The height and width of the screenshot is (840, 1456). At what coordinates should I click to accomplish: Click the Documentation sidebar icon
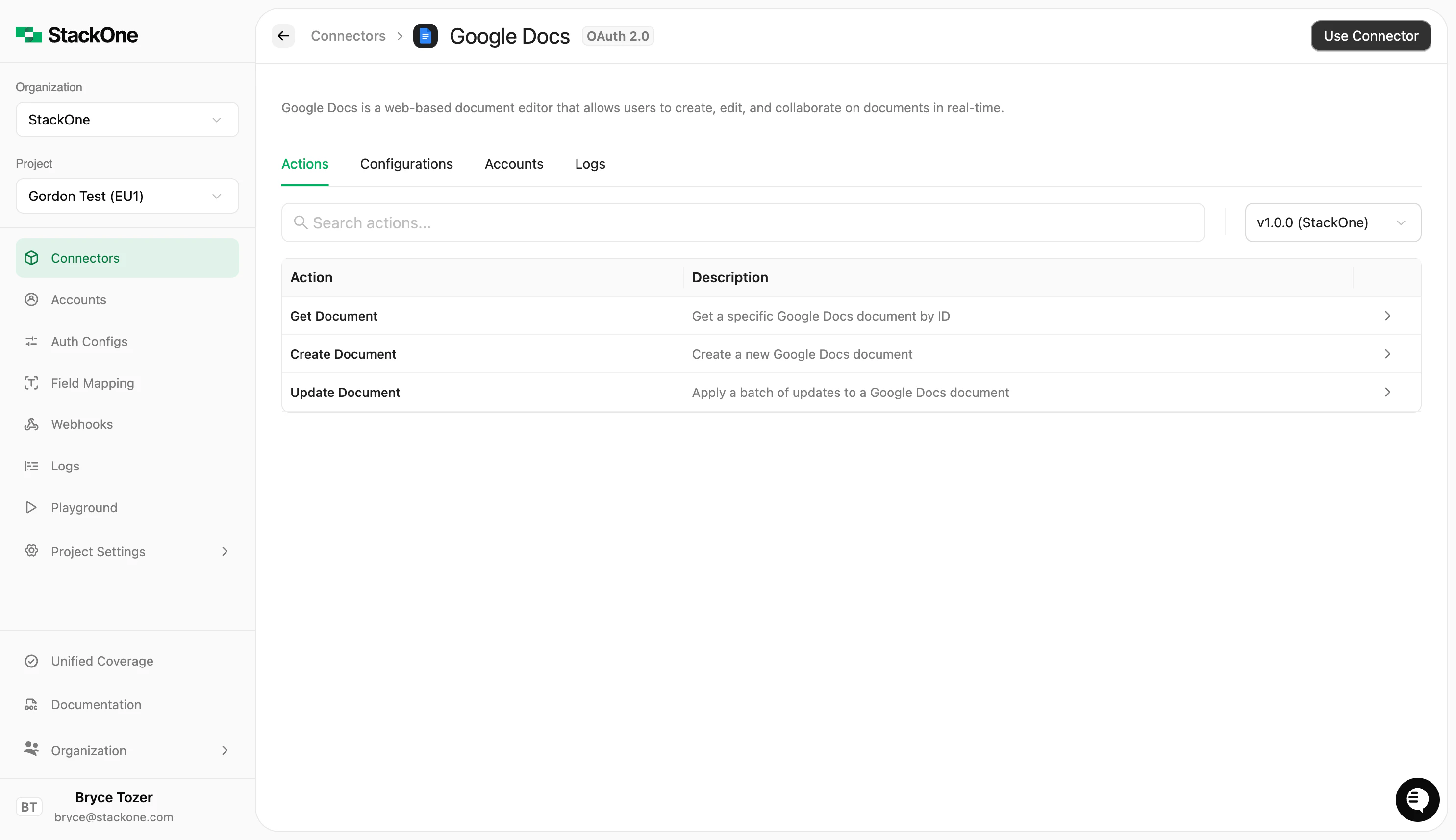(31, 704)
